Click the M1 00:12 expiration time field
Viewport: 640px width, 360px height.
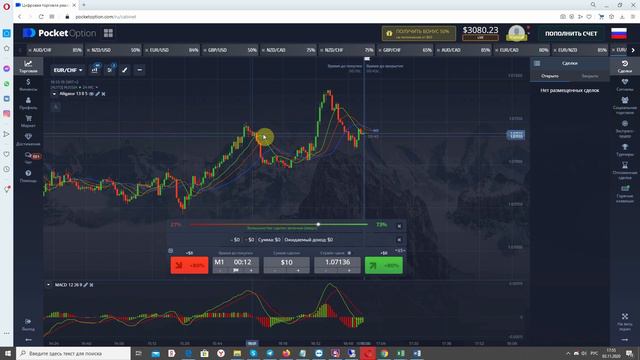pos(236,262)
